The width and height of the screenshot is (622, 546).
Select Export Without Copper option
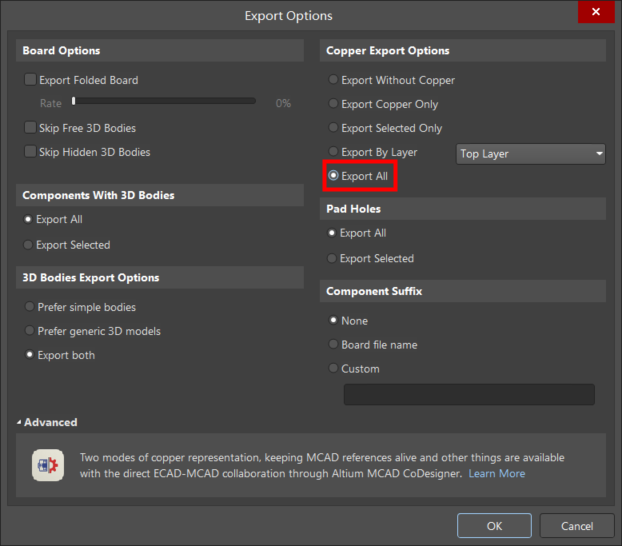coord(333,80)
